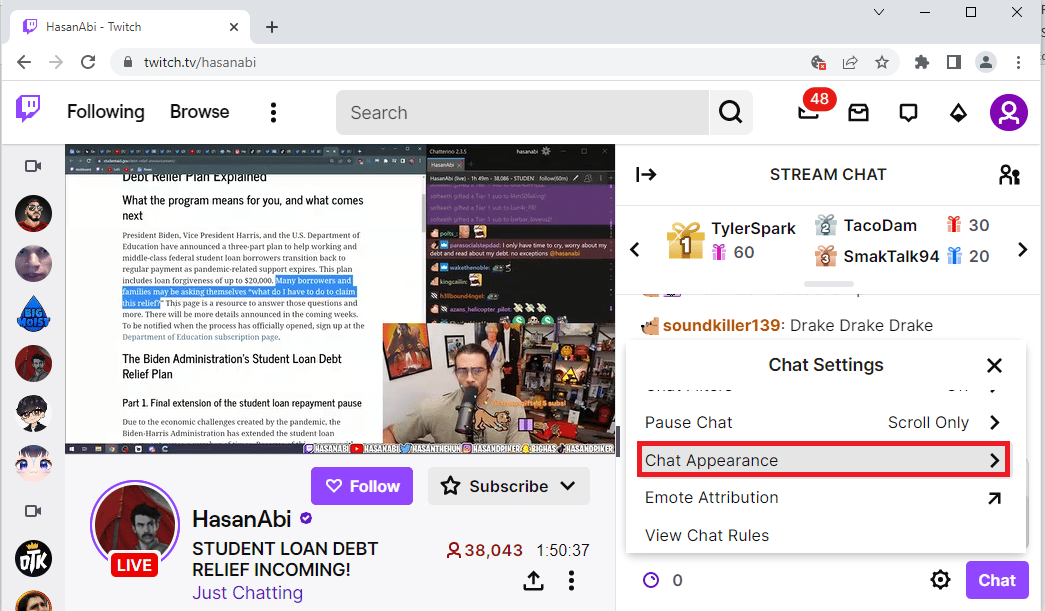Click the Subscribe button
Screen dimensions: 1045x611
coord(509,486)
